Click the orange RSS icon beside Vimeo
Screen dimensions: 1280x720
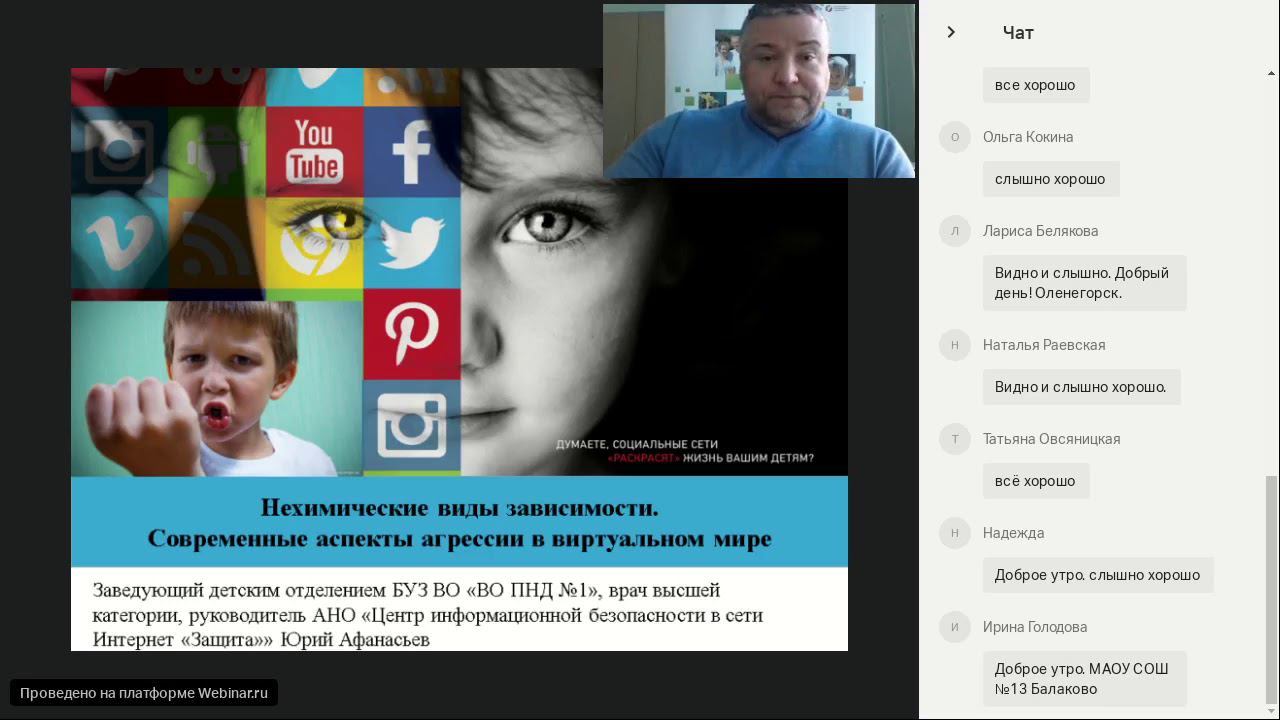[x=217, y=245]
